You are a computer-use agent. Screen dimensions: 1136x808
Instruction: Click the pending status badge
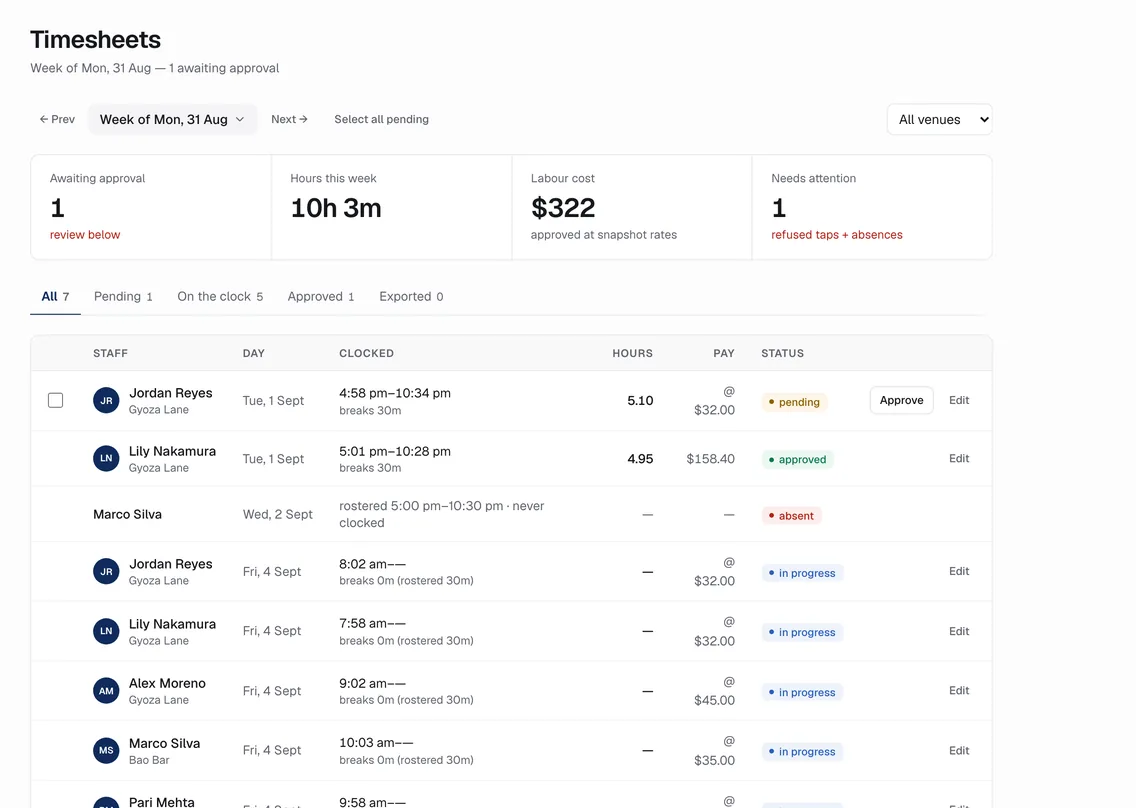794,402
